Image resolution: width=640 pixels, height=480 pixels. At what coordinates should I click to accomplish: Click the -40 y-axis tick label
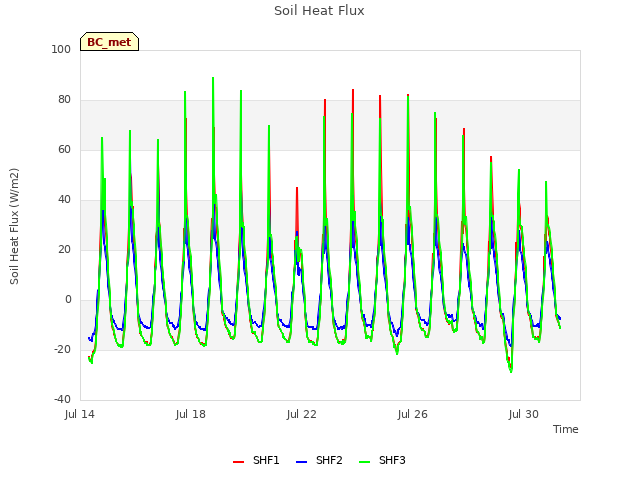tap(62, 399)
